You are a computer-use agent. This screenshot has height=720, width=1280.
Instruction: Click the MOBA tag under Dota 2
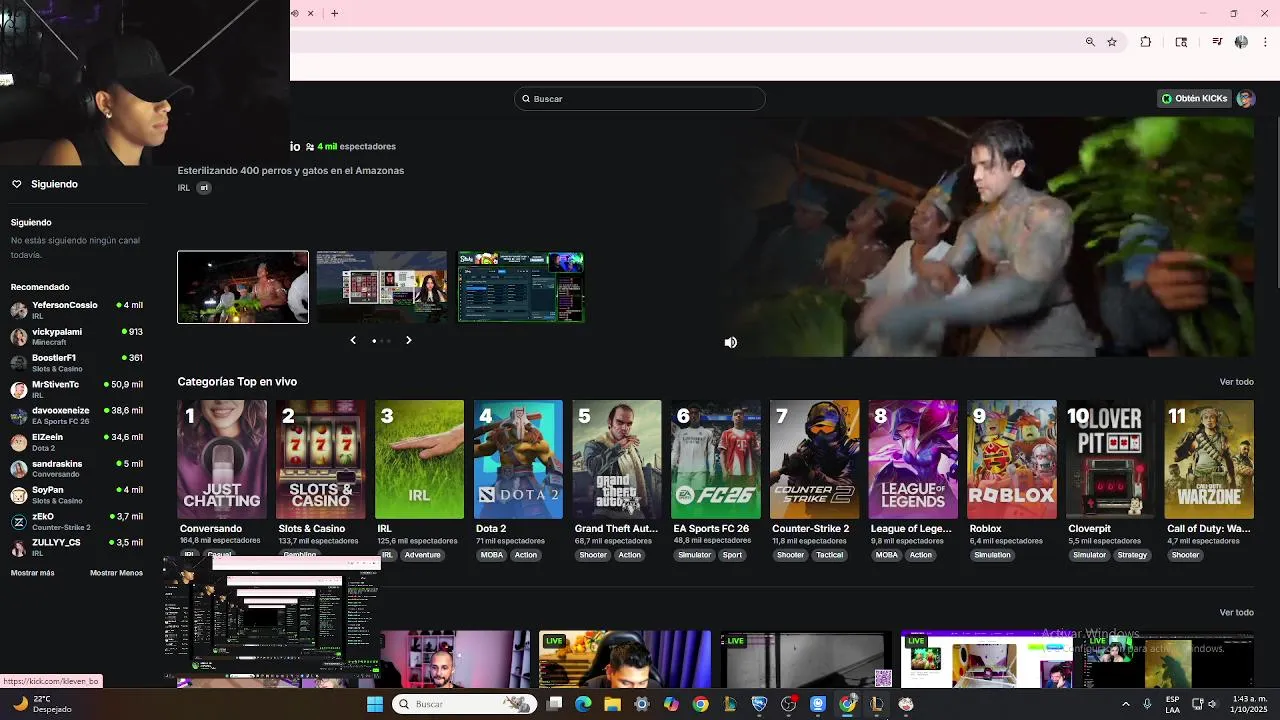[x=492, y=555]
